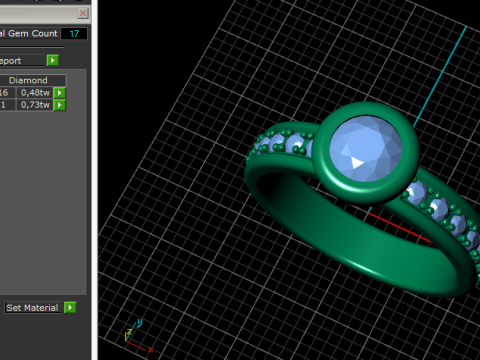Select the 0,48tw weight cell

35,93
